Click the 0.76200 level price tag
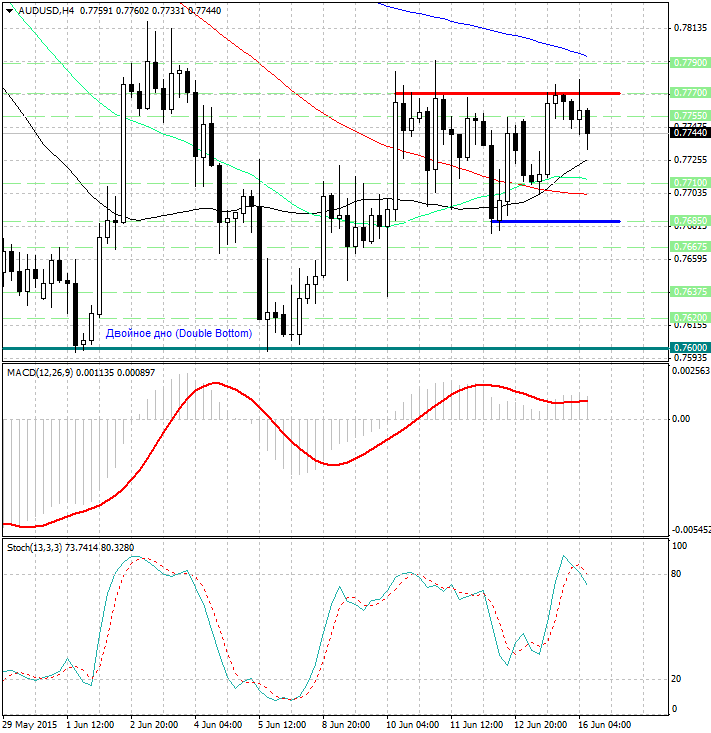The height and width of the screenshot is (733, 711). click(x=690, y=318)
